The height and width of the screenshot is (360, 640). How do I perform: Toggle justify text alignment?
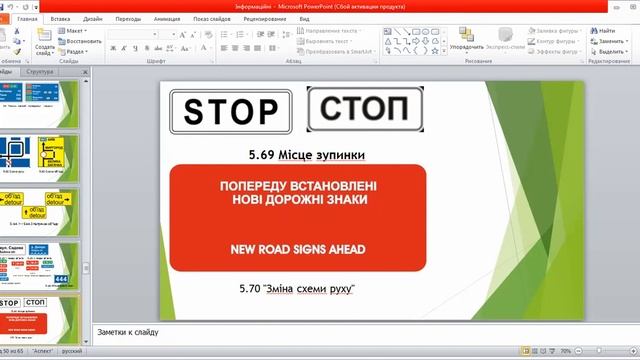coord(257,48)
